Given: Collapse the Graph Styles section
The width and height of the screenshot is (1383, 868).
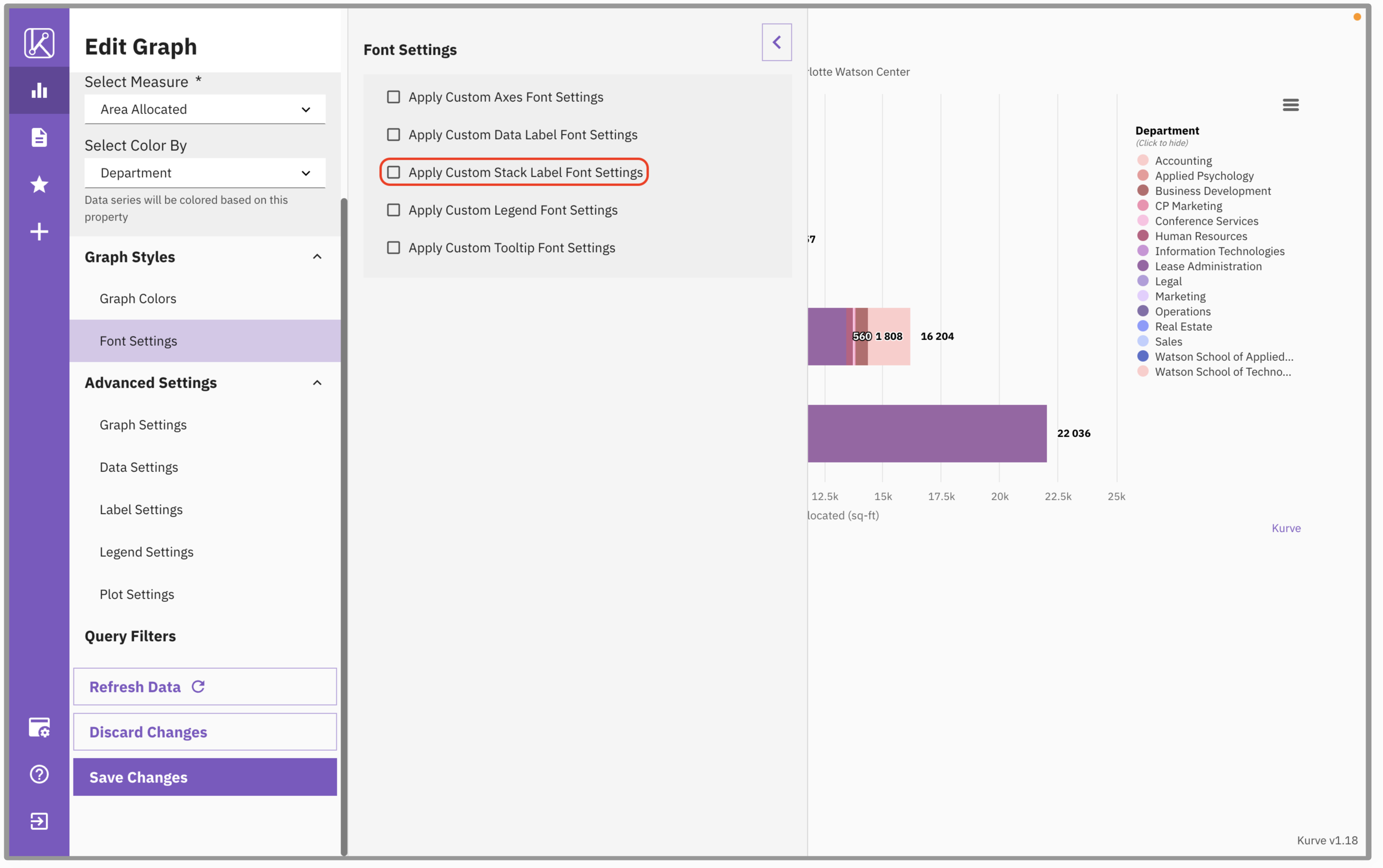Looking at the screenshot, I should click(x=317, y=257).
